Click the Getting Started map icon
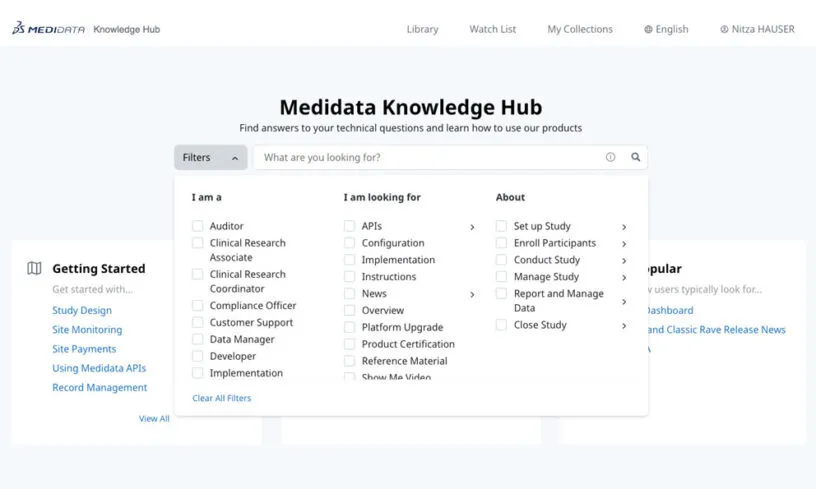 pos(34,268)
